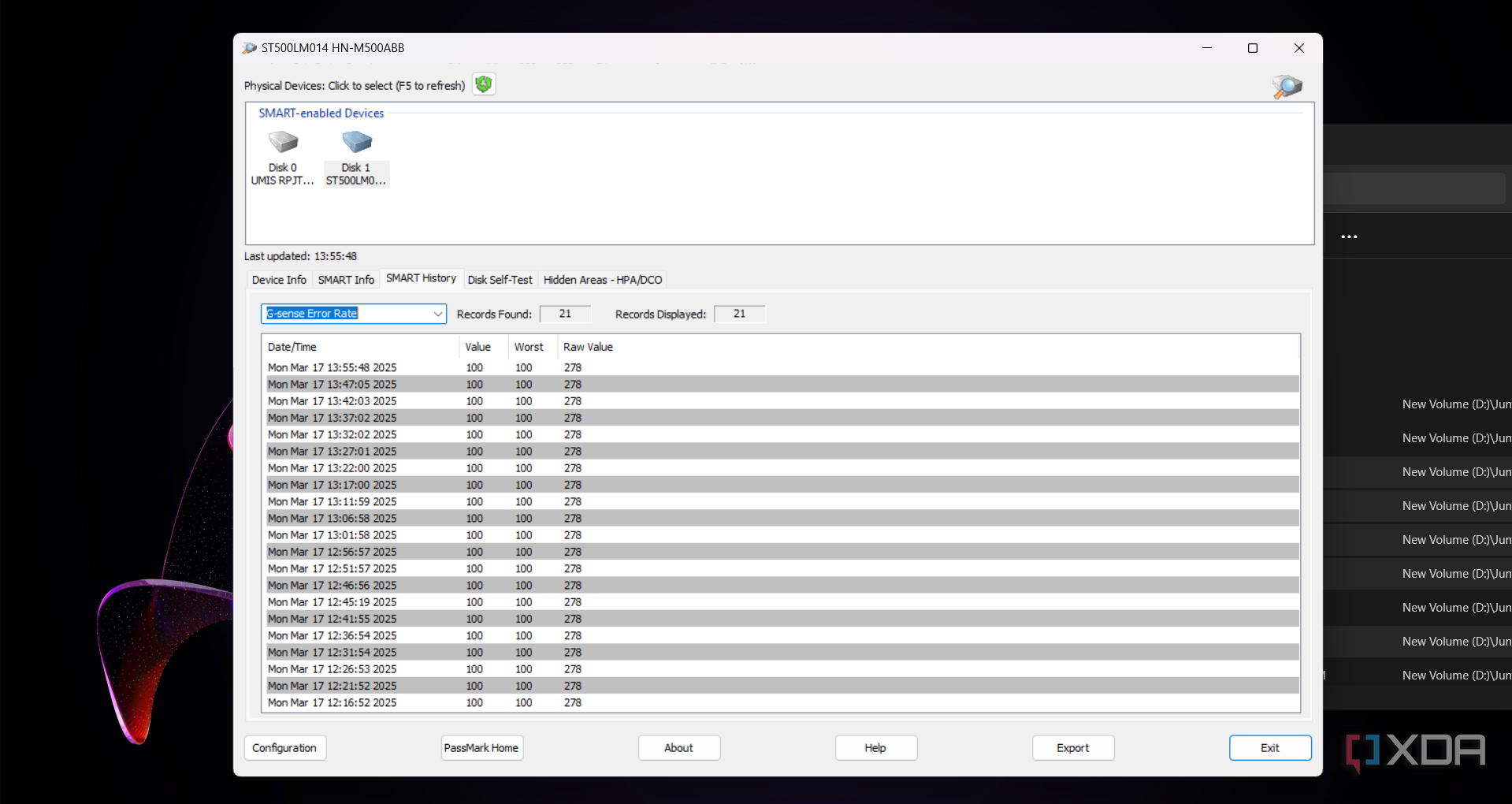Click the app icon in title bar
This screenshot has width=1512, height=804.
(249, 48)
